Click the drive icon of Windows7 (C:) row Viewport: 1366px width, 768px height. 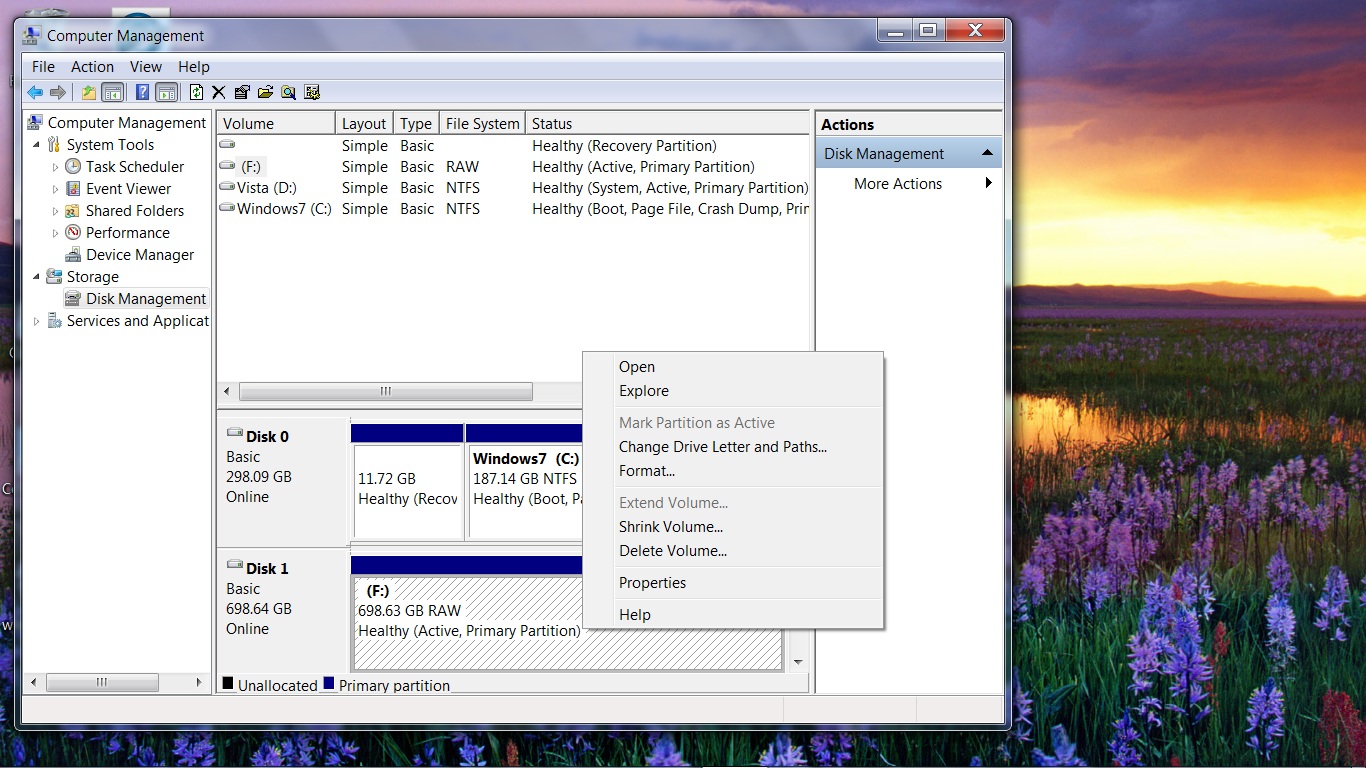coord(227,208)
